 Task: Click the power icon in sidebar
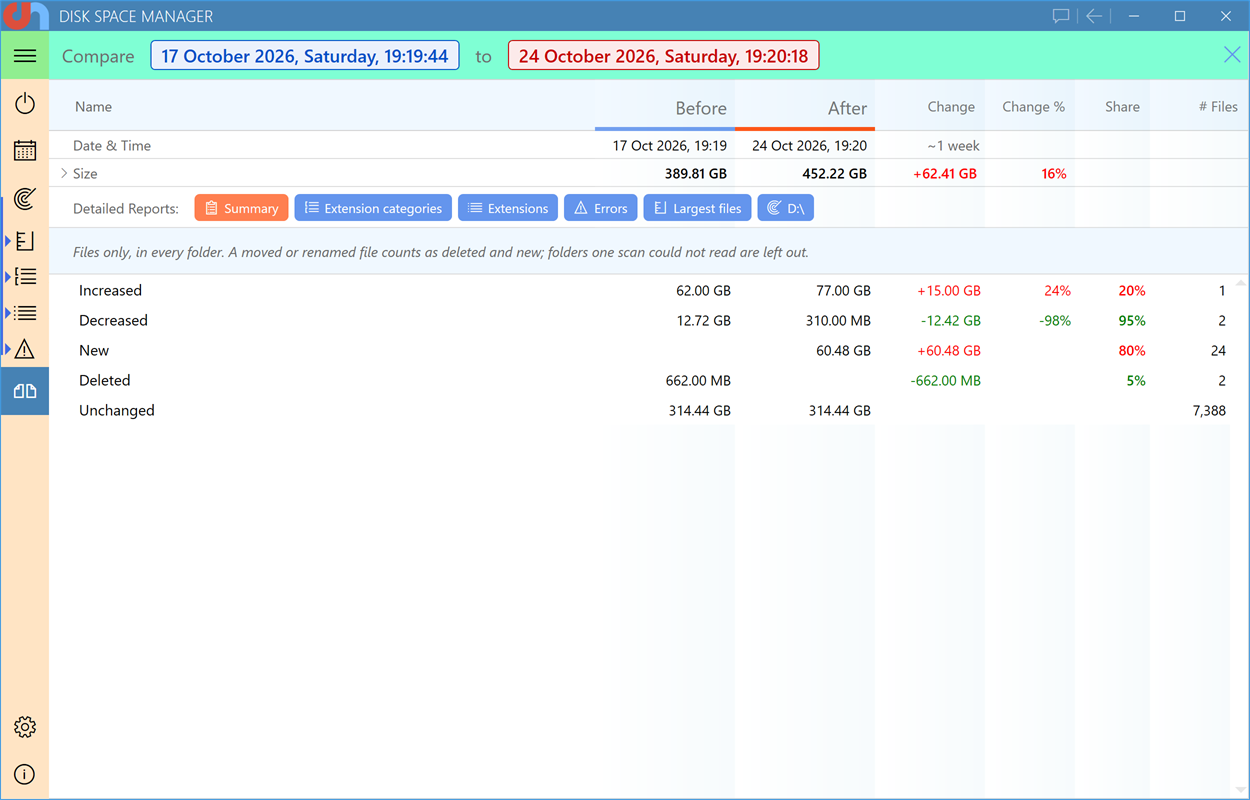[25, 103]
